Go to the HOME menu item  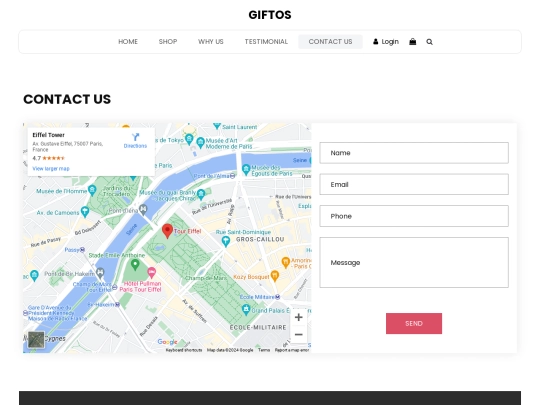pos(128,42)
